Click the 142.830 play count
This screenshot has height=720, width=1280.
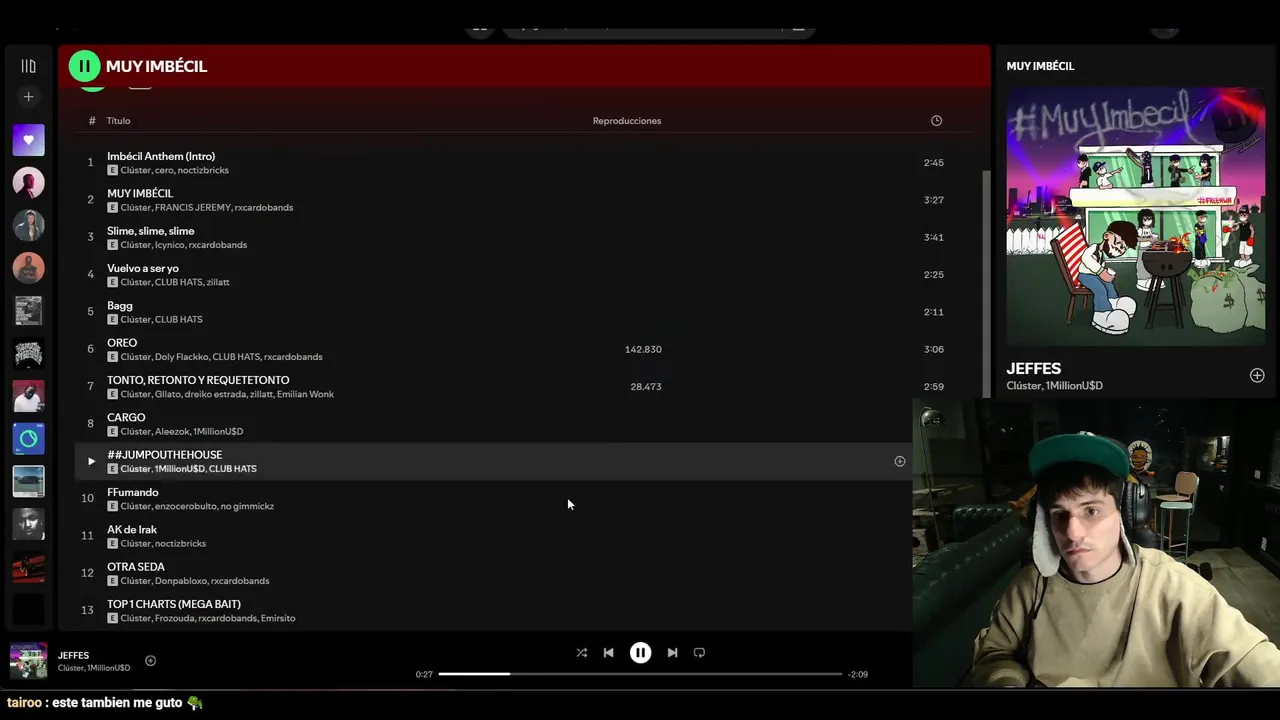pyautogui.click(x=643, y=349)
